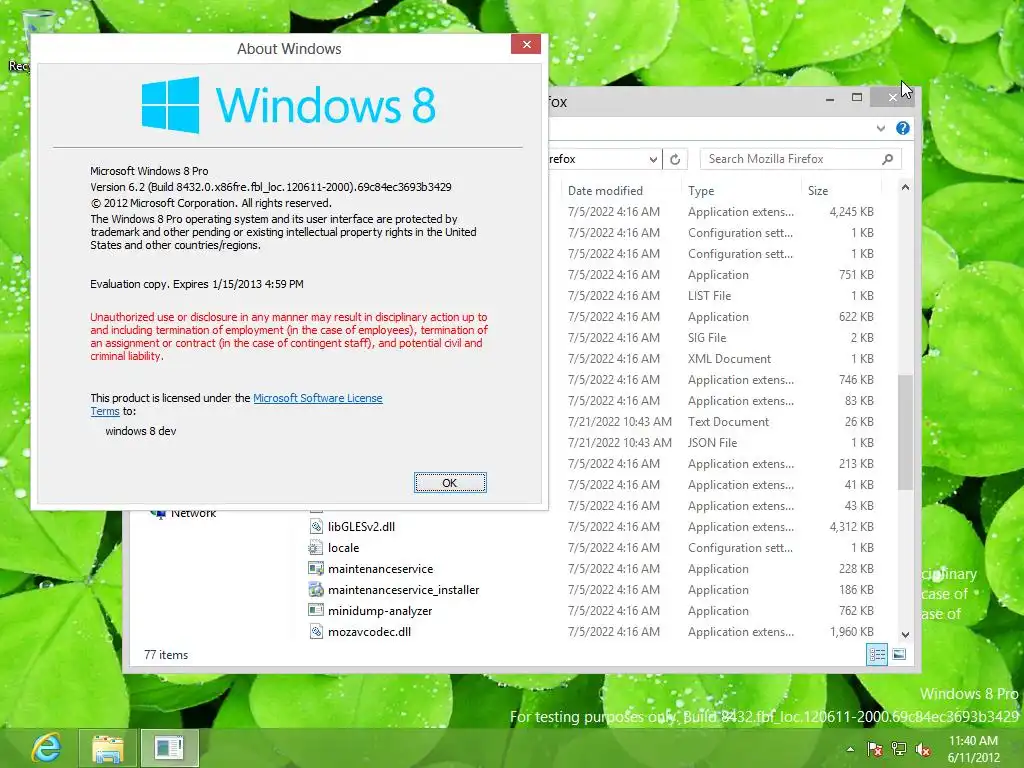Click the maintenanceservice_installer icon
Image resolution: width=1024 pixels, height=768 pixels.
tap(316, 589)
